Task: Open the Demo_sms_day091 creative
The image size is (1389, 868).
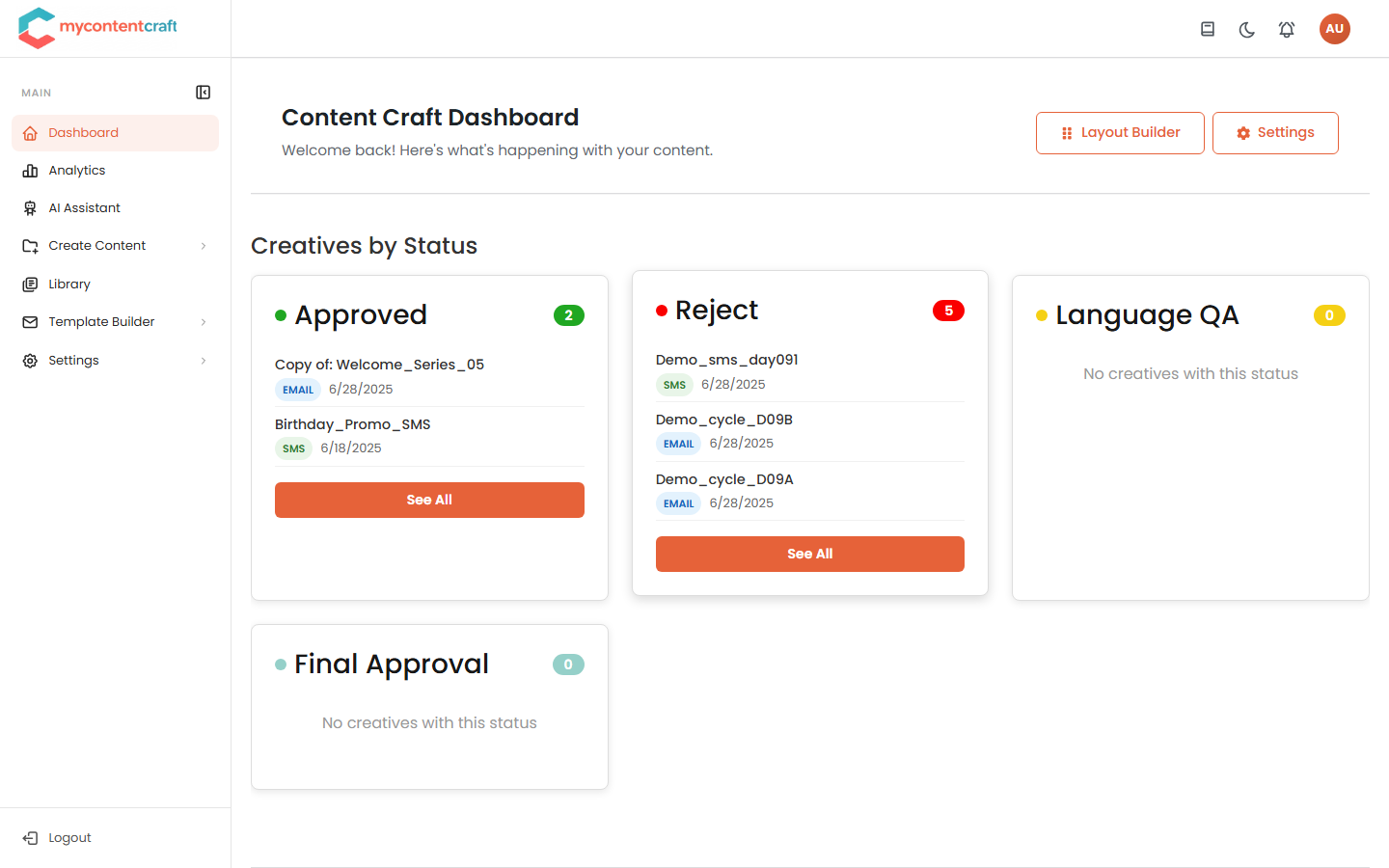Action: coord(727,360)
